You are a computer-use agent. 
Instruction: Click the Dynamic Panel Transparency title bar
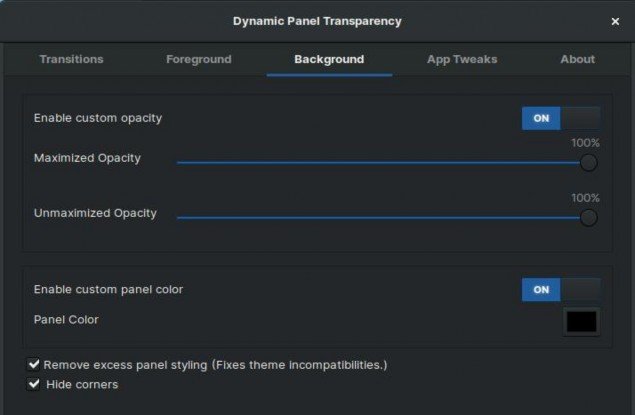pyautogui.click(x=316, y=21)
